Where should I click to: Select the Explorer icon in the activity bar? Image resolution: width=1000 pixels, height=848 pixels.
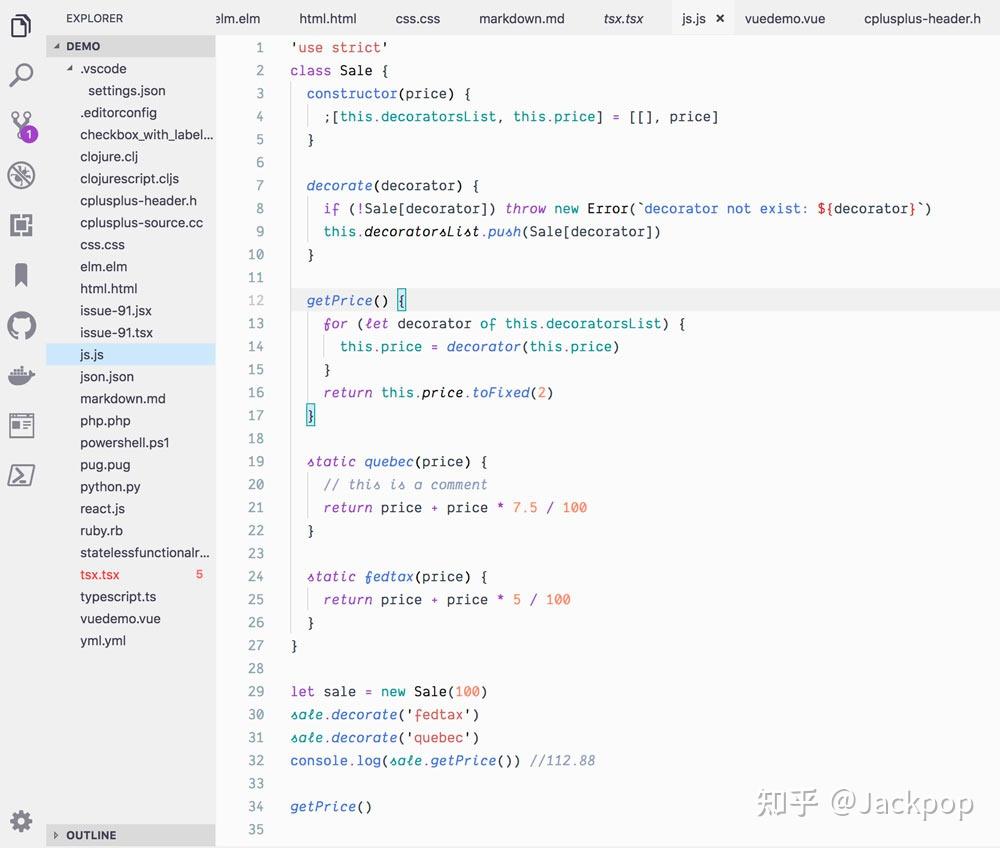pyautogui.click(x=22, y=27)
